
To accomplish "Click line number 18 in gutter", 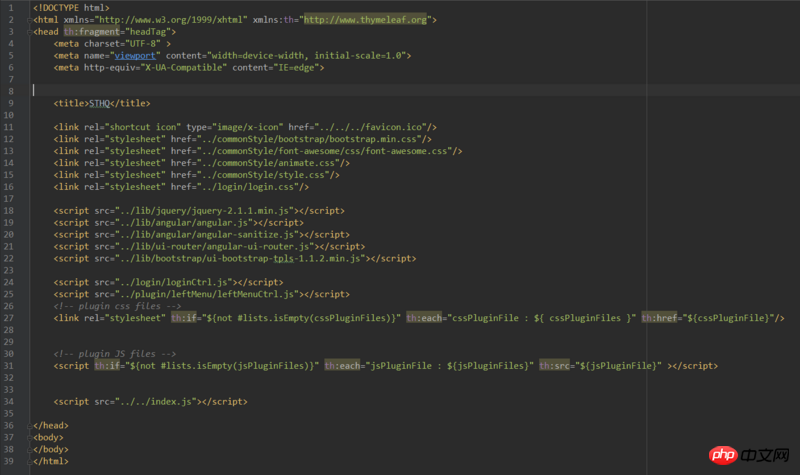I will tap(9, 211).
